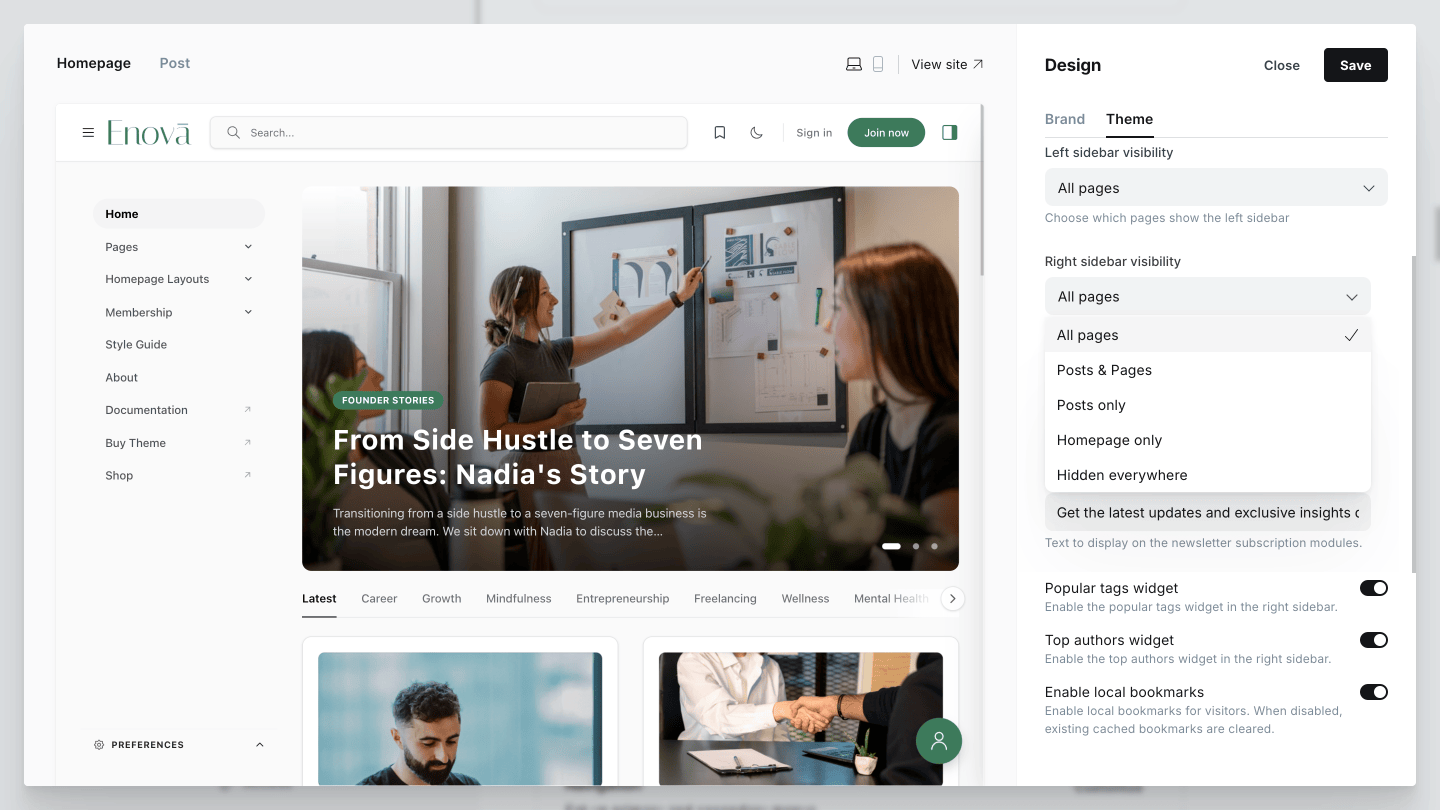This screenshot has height=810, width=1440.
Task: Click the hamburger menu icon beside Enova logo
Action: 88,133
